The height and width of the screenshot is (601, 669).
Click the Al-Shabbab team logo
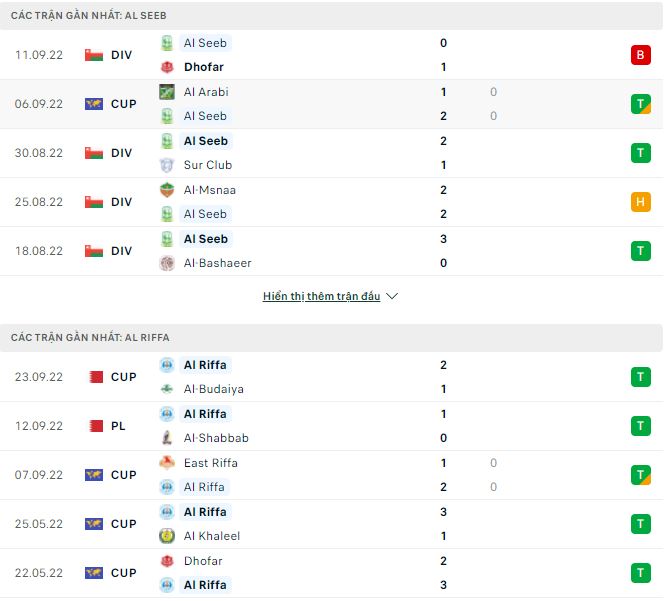167,438
